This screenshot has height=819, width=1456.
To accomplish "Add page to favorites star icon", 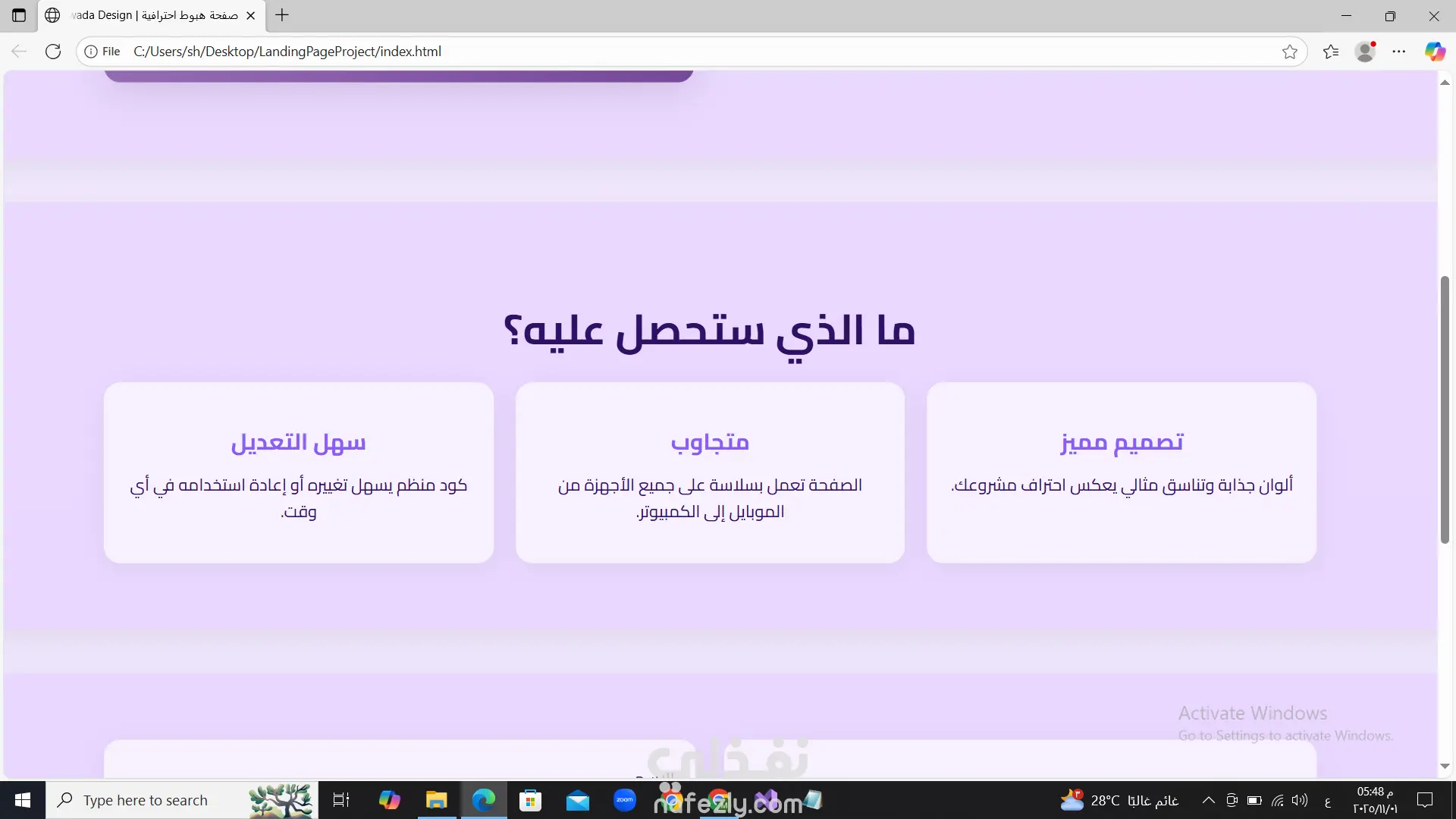I will click(1289, 52).
